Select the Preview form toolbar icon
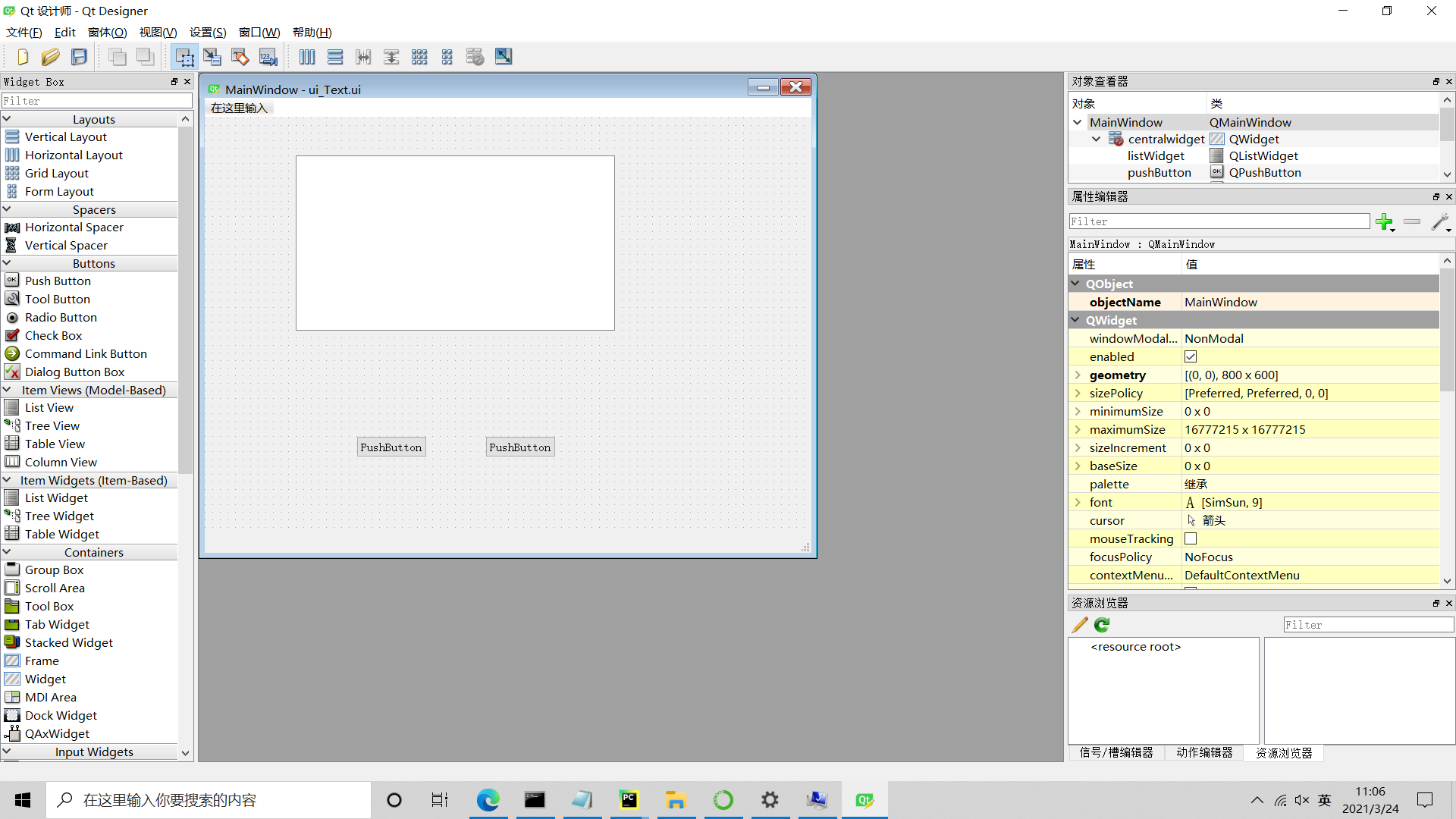The width and height of the screenshot is (1456, 819). 503,56
